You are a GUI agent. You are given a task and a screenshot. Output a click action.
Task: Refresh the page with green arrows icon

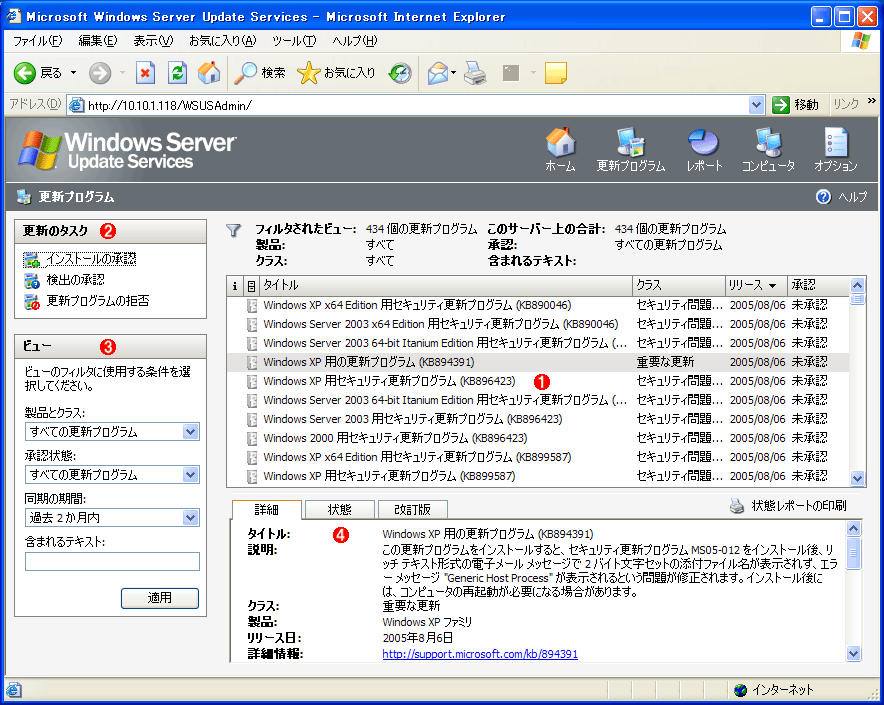[x=177, y=73]
